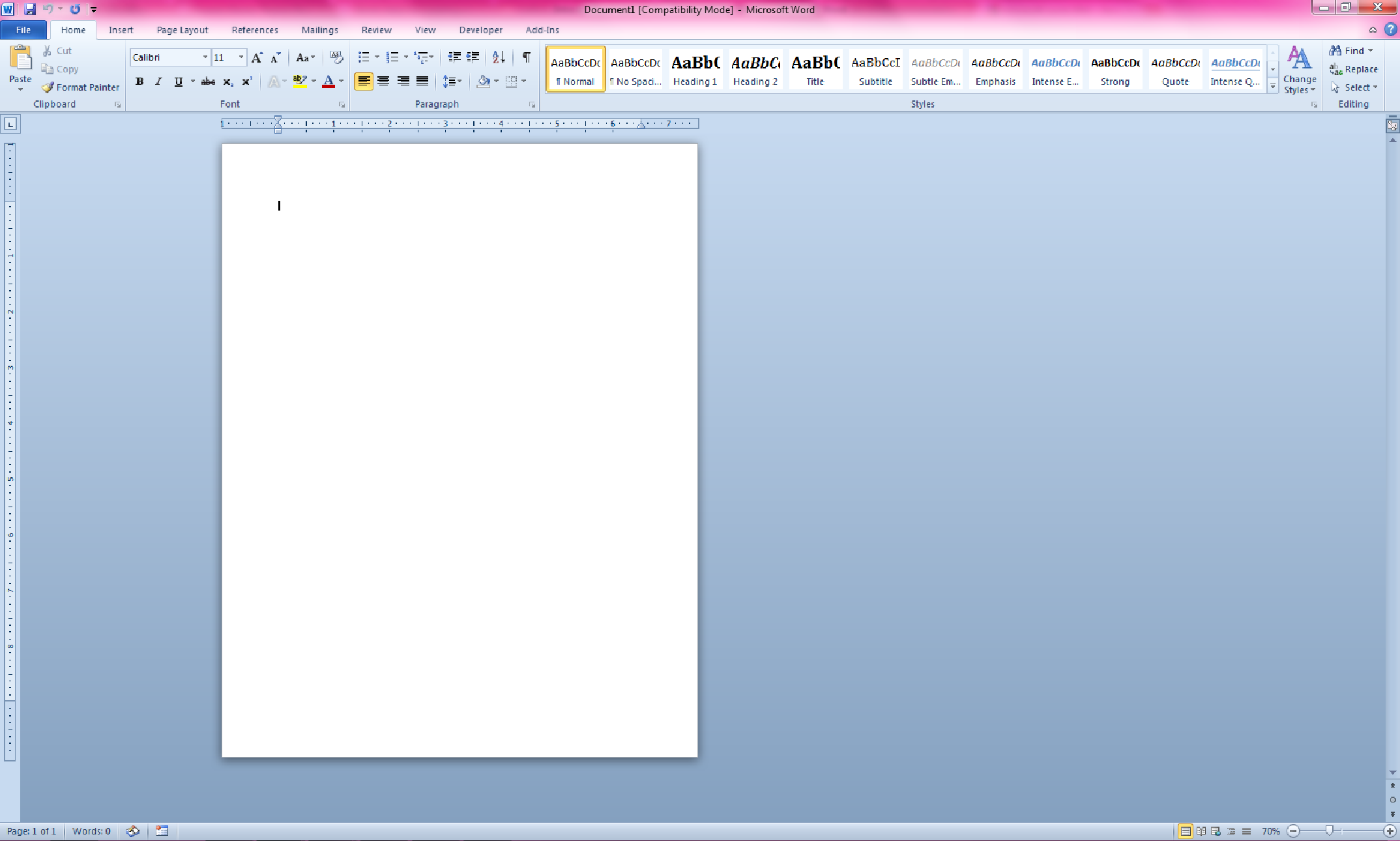
Task: Click the Clear Formatting eraser icon
Action: pyautogui.click(x=336, y=57)
